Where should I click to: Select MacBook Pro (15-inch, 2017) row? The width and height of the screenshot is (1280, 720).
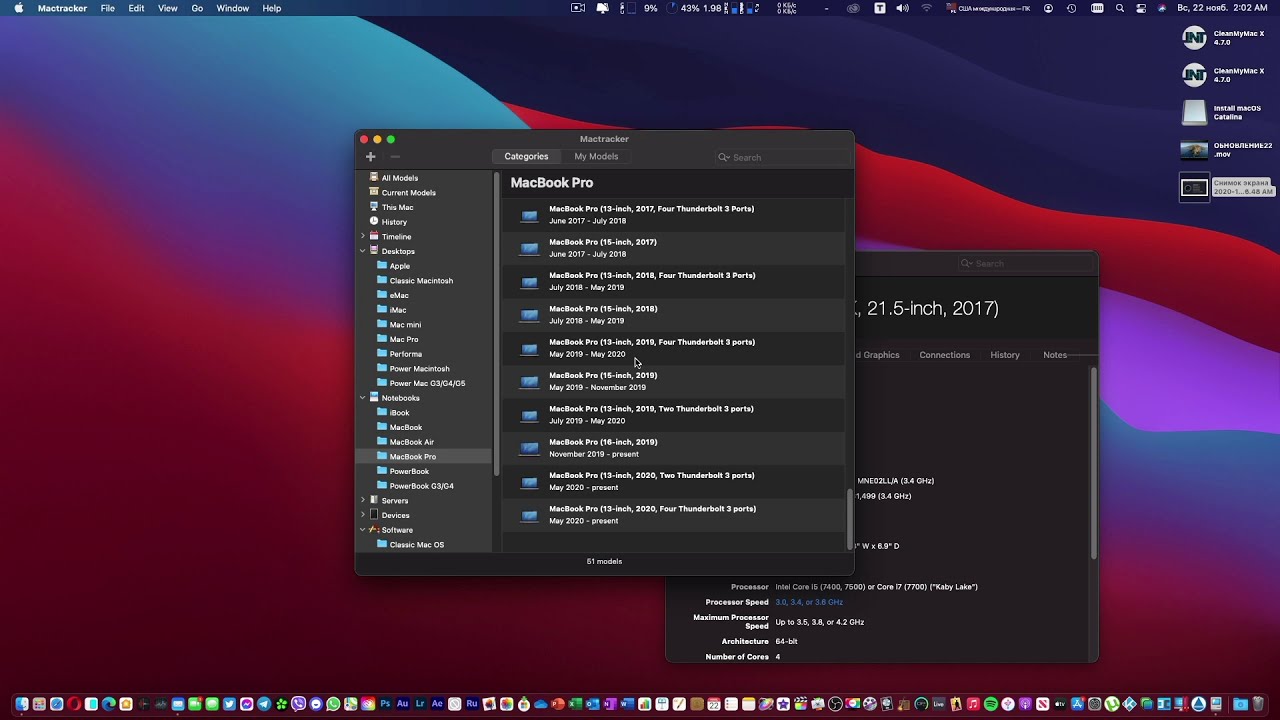click(675, 248)
